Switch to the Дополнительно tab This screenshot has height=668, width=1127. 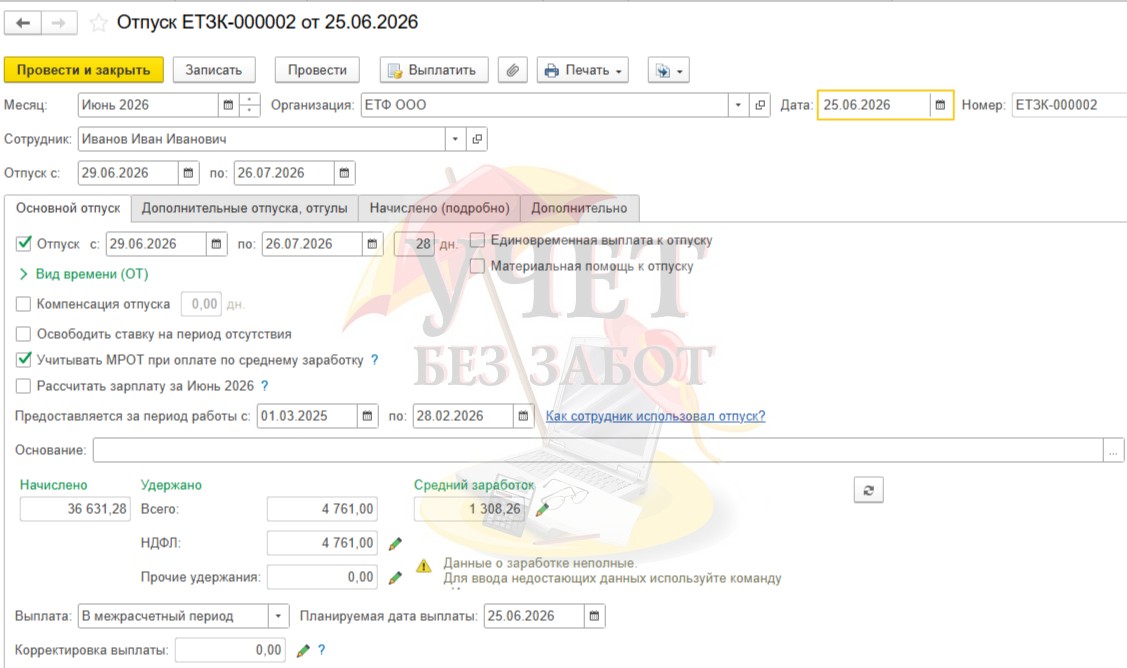point(579,208)
